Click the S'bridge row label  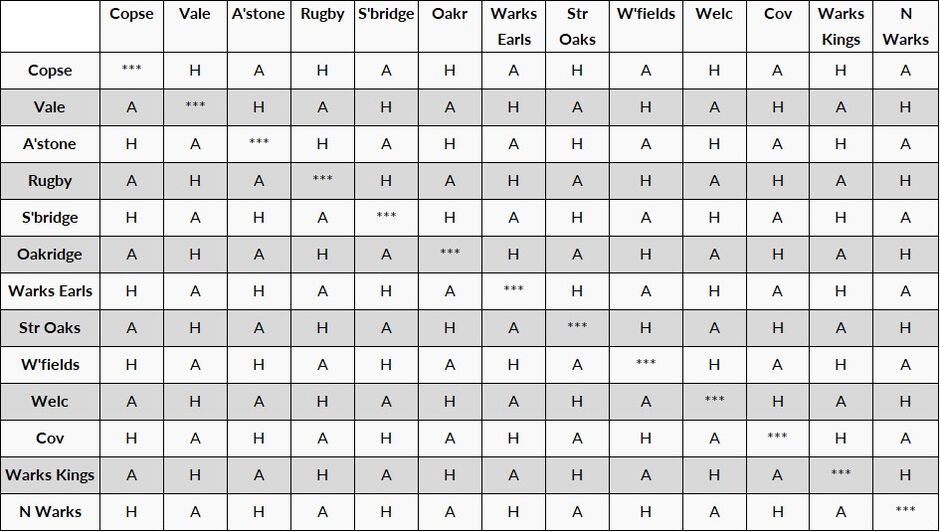point(50,218)
